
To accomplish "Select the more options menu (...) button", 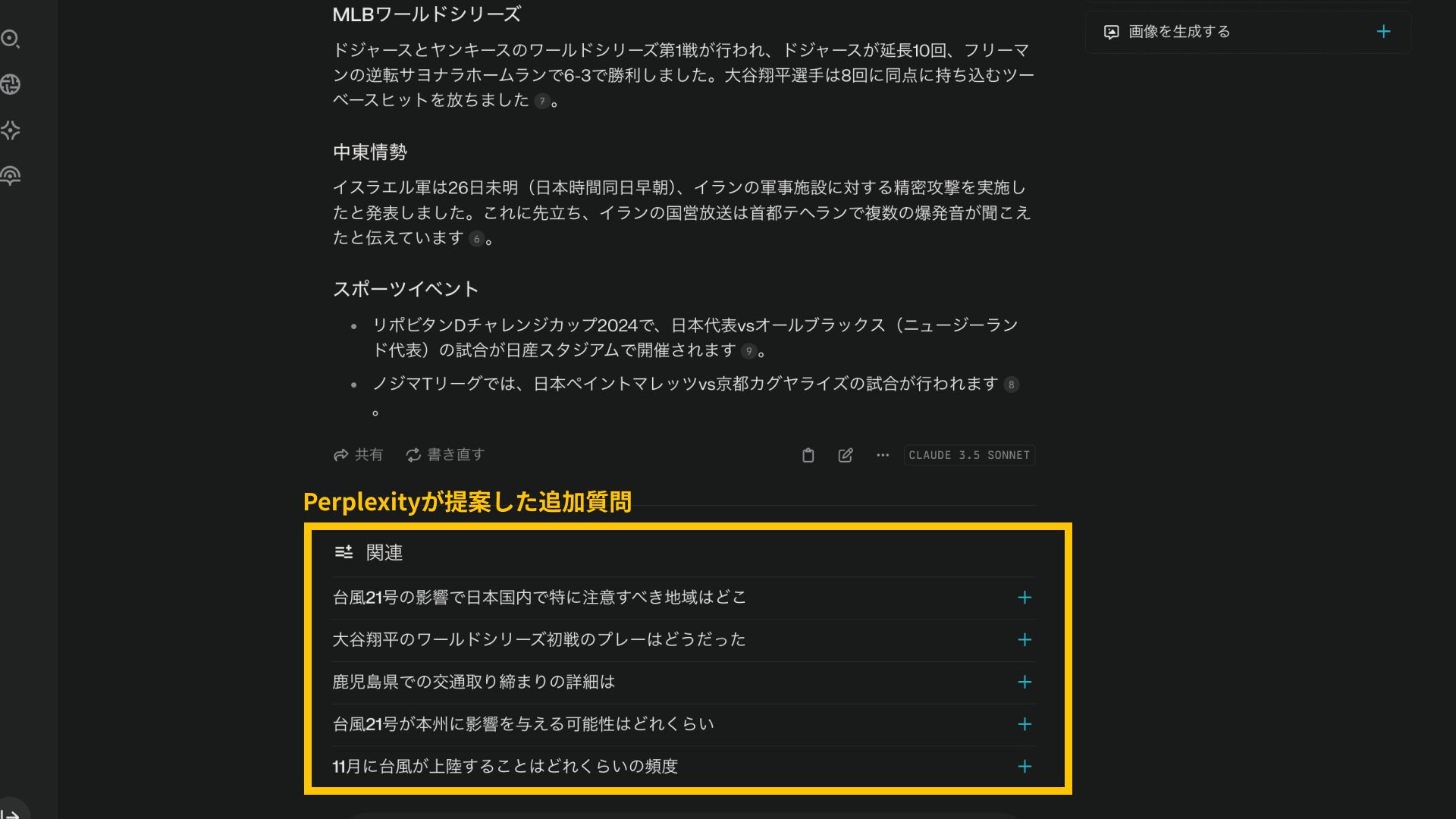I will click(881, 455).
